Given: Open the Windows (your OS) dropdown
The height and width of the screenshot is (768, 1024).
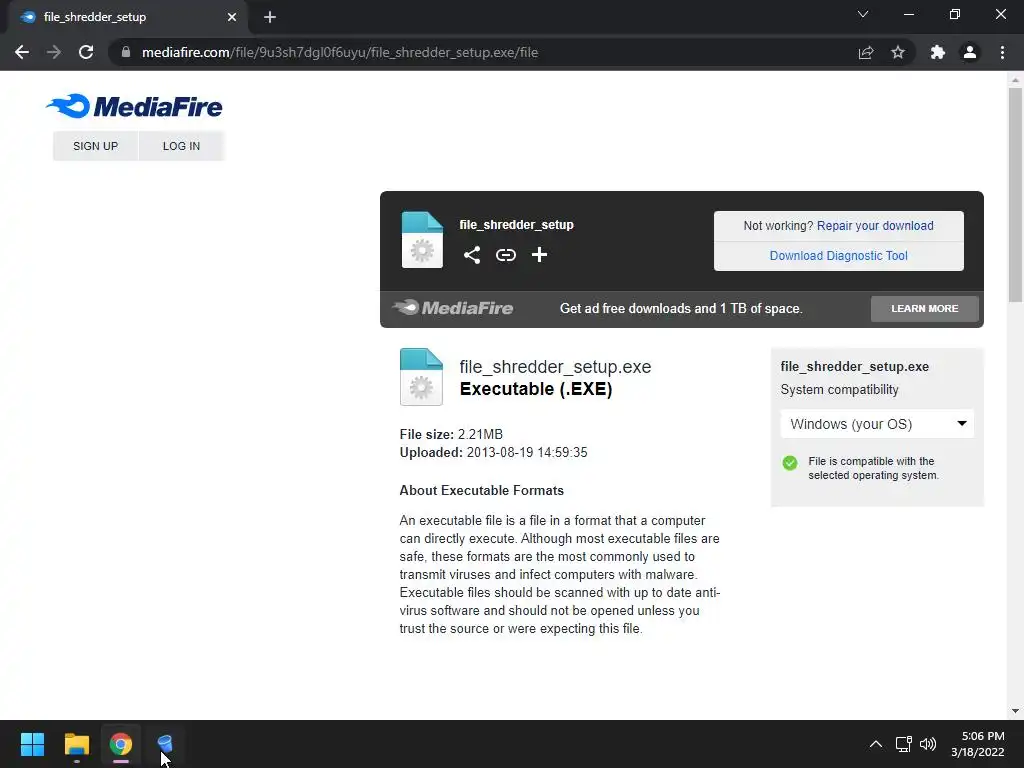Looking at the screenshot, I should pyautogui.click(x=877, y=424).
